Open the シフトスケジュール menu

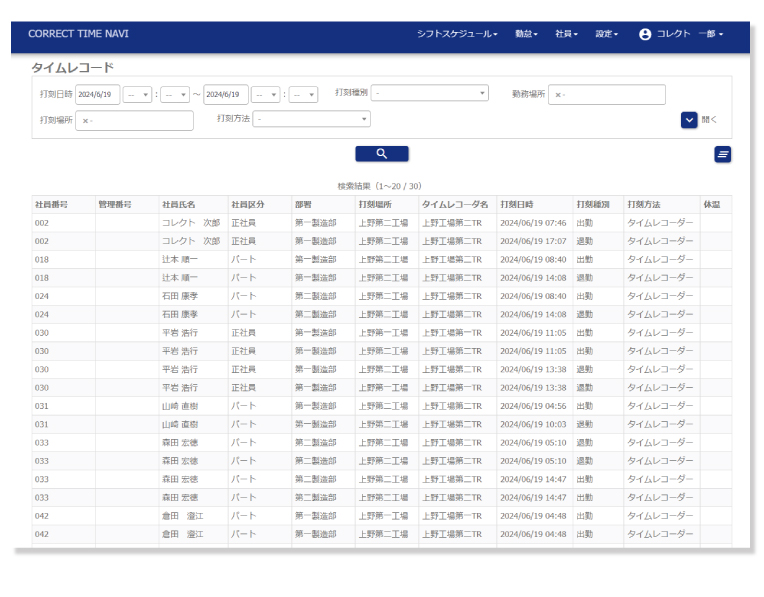(x=457, y=34)
